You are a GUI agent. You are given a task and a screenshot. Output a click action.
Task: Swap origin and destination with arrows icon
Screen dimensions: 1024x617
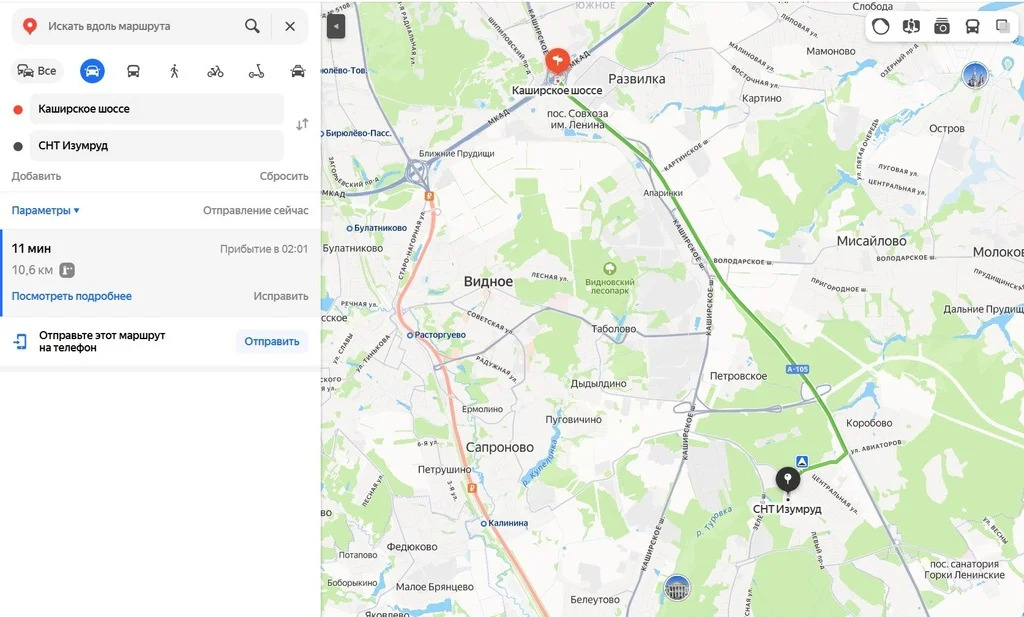[302, 124]
